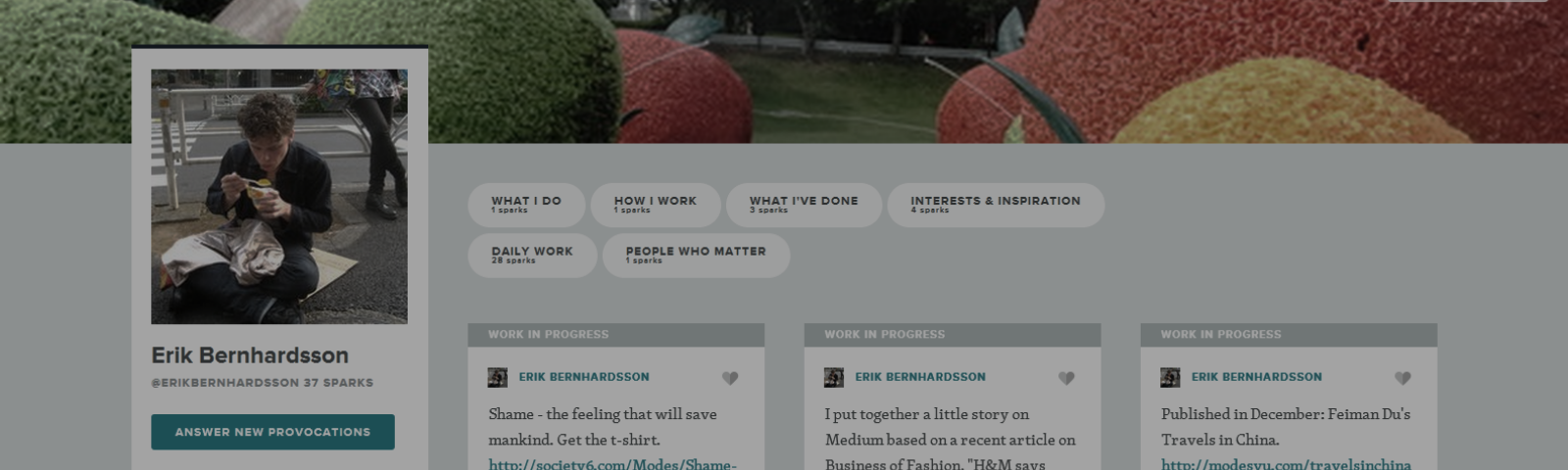
Task: Select the What I Do category
Action: tap(526, 205)
